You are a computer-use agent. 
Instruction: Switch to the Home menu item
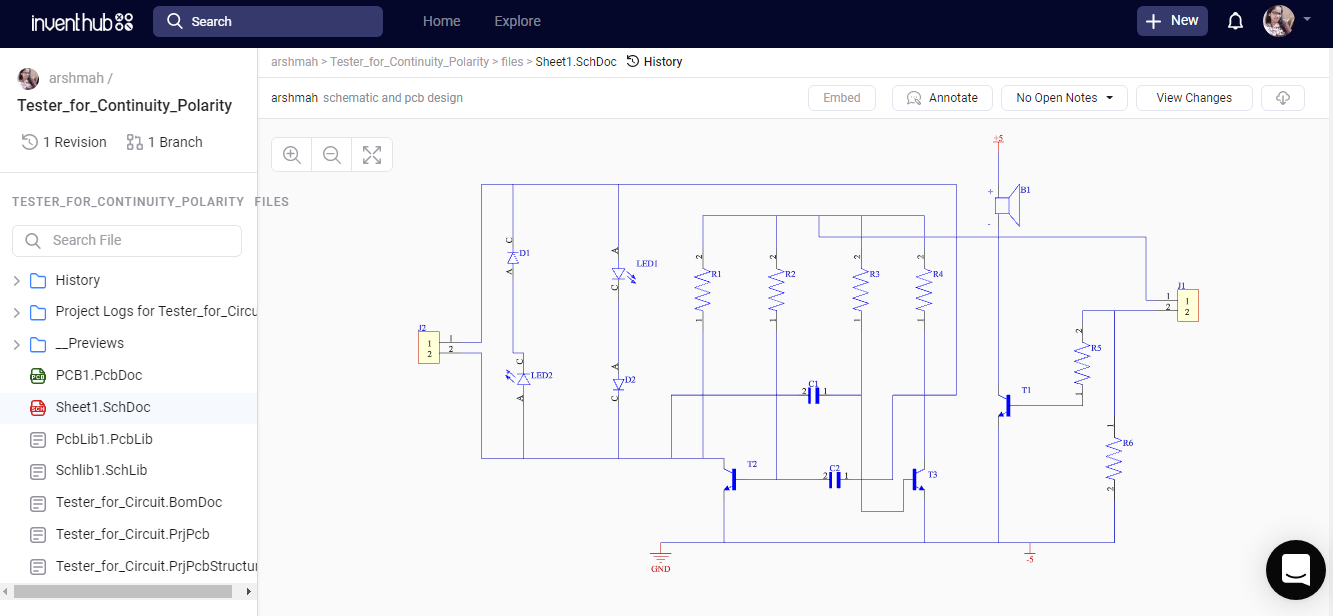(441, 20)
